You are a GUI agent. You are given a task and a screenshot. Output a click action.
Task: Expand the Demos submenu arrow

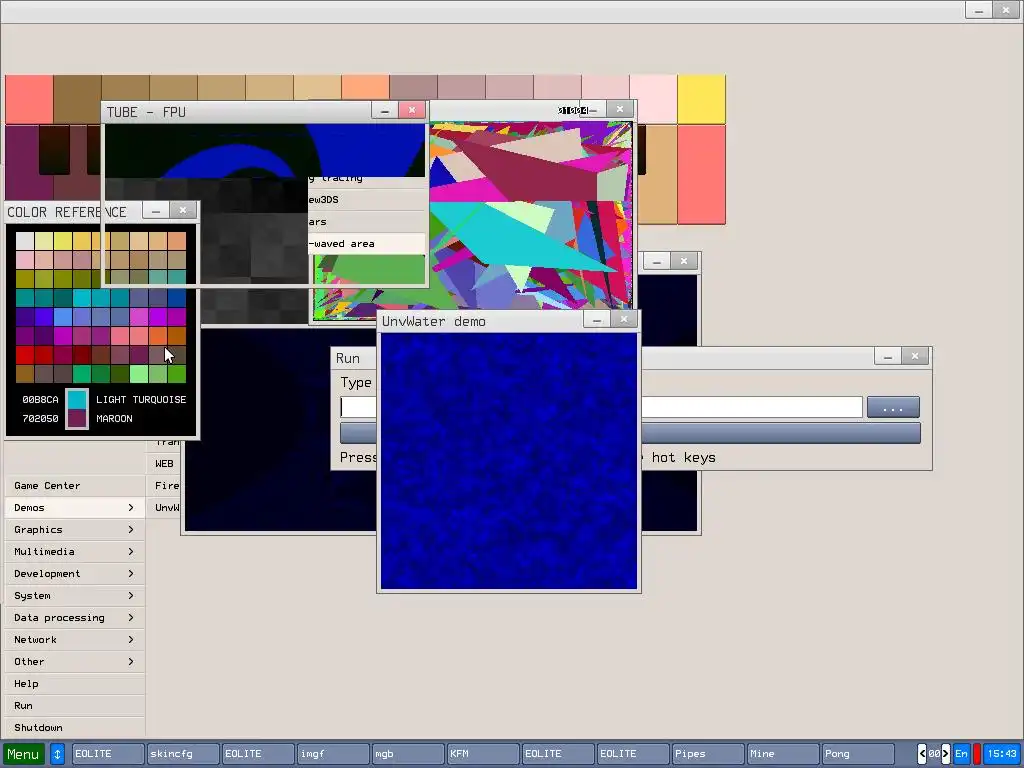(131, 507)
